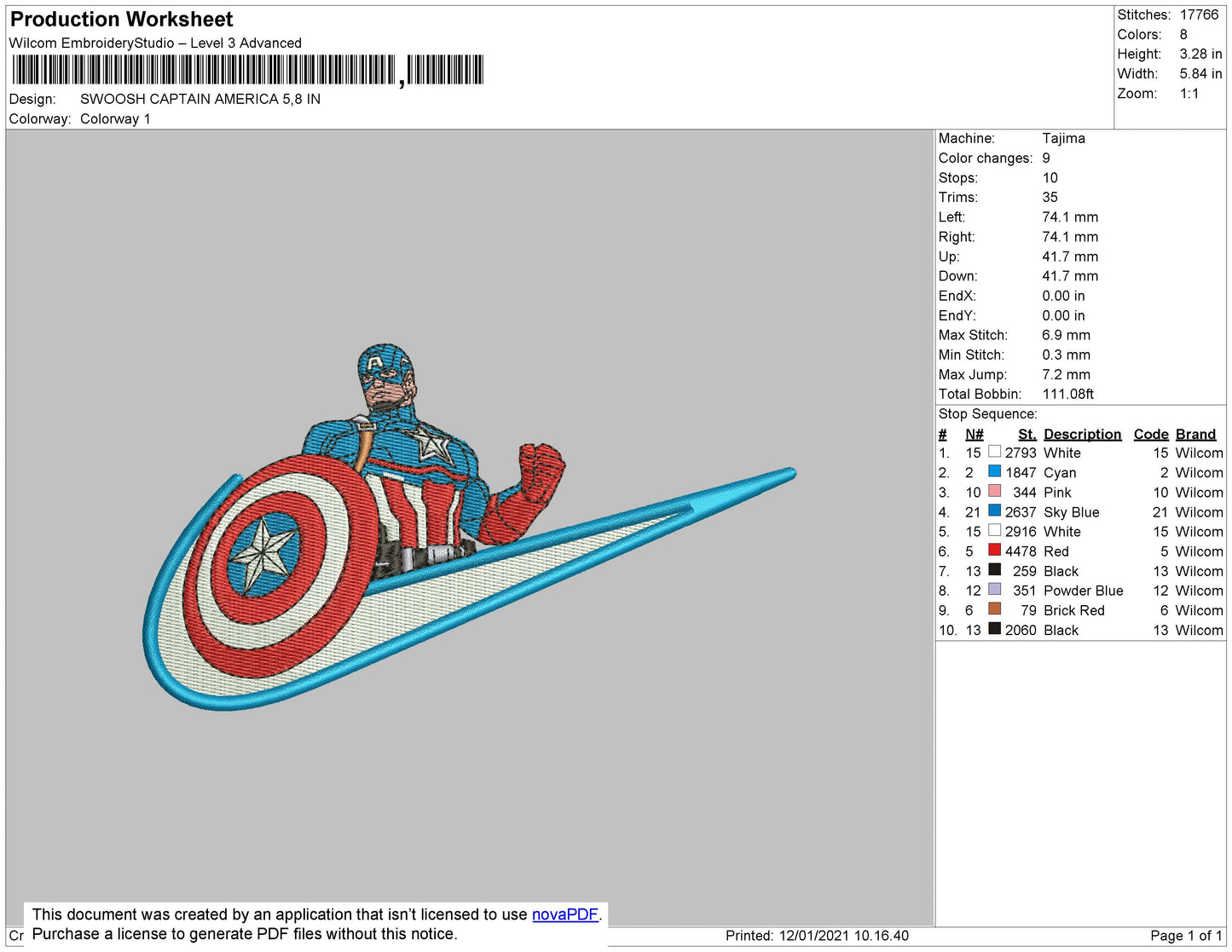Click the Page 1 of 1 indicator
Screen dimensions: 1232x952
pyautogui.click(x=1185, y=935)
